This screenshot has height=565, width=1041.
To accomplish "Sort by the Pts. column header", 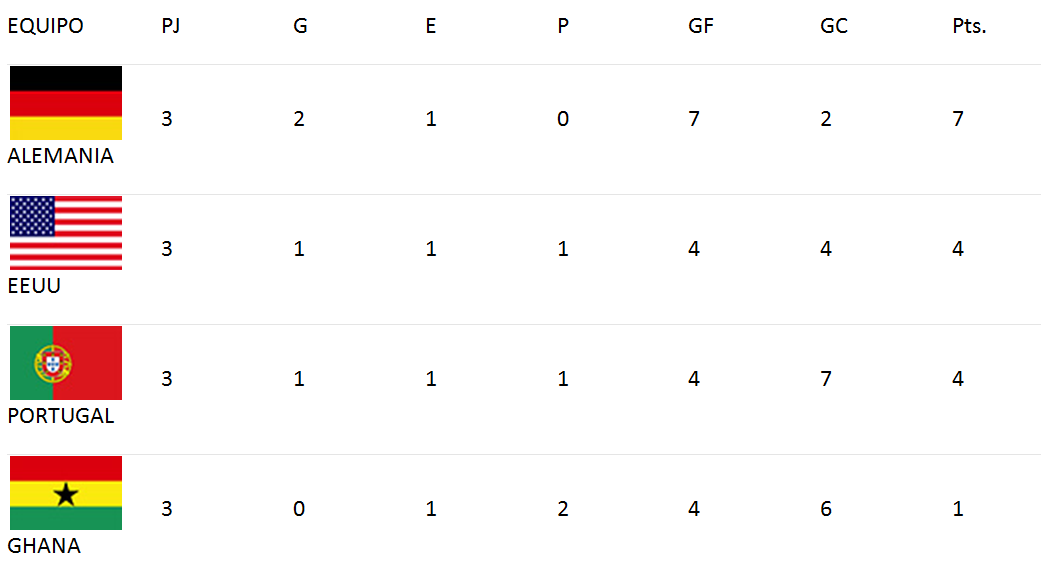I will click(x=969, y=26).
